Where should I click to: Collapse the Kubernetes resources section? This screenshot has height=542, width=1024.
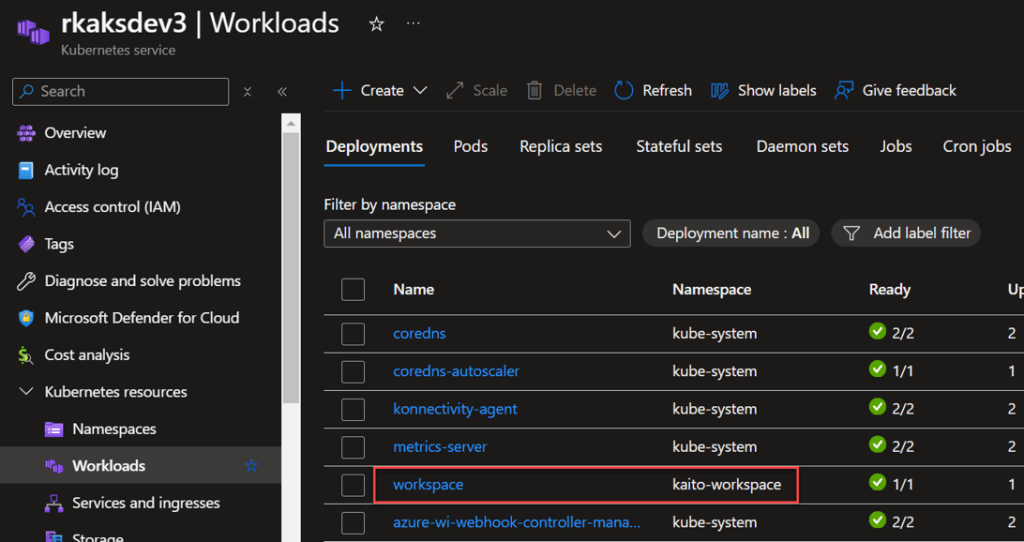[26, 392]
